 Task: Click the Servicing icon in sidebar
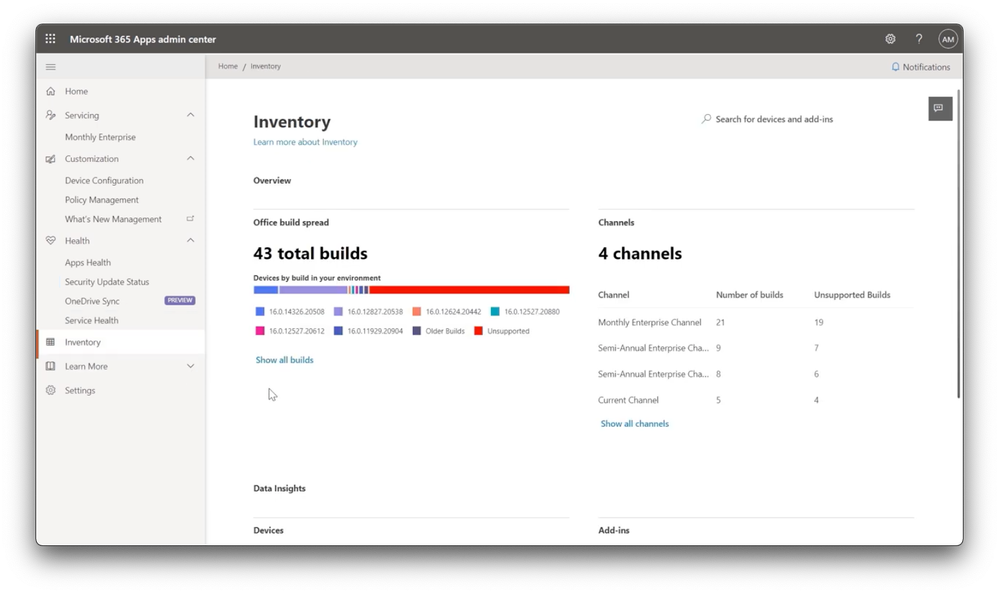[x=51, y=115]
